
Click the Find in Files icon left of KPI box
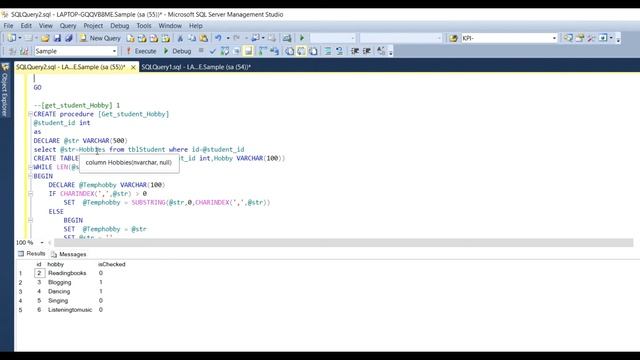tap(453, 38)
